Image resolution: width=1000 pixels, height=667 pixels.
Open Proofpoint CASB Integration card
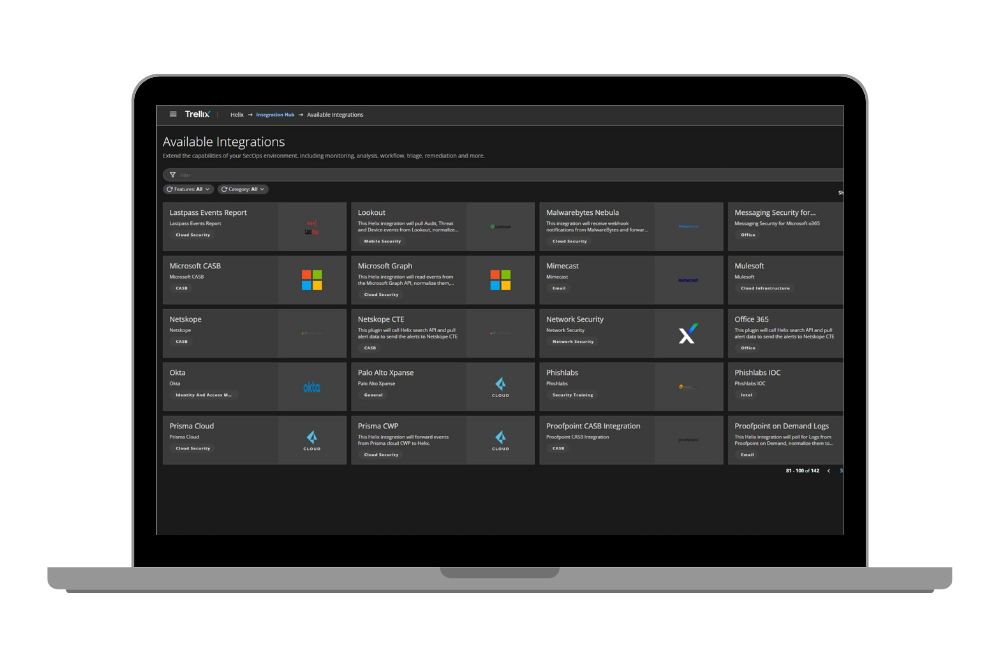[631, 441]
